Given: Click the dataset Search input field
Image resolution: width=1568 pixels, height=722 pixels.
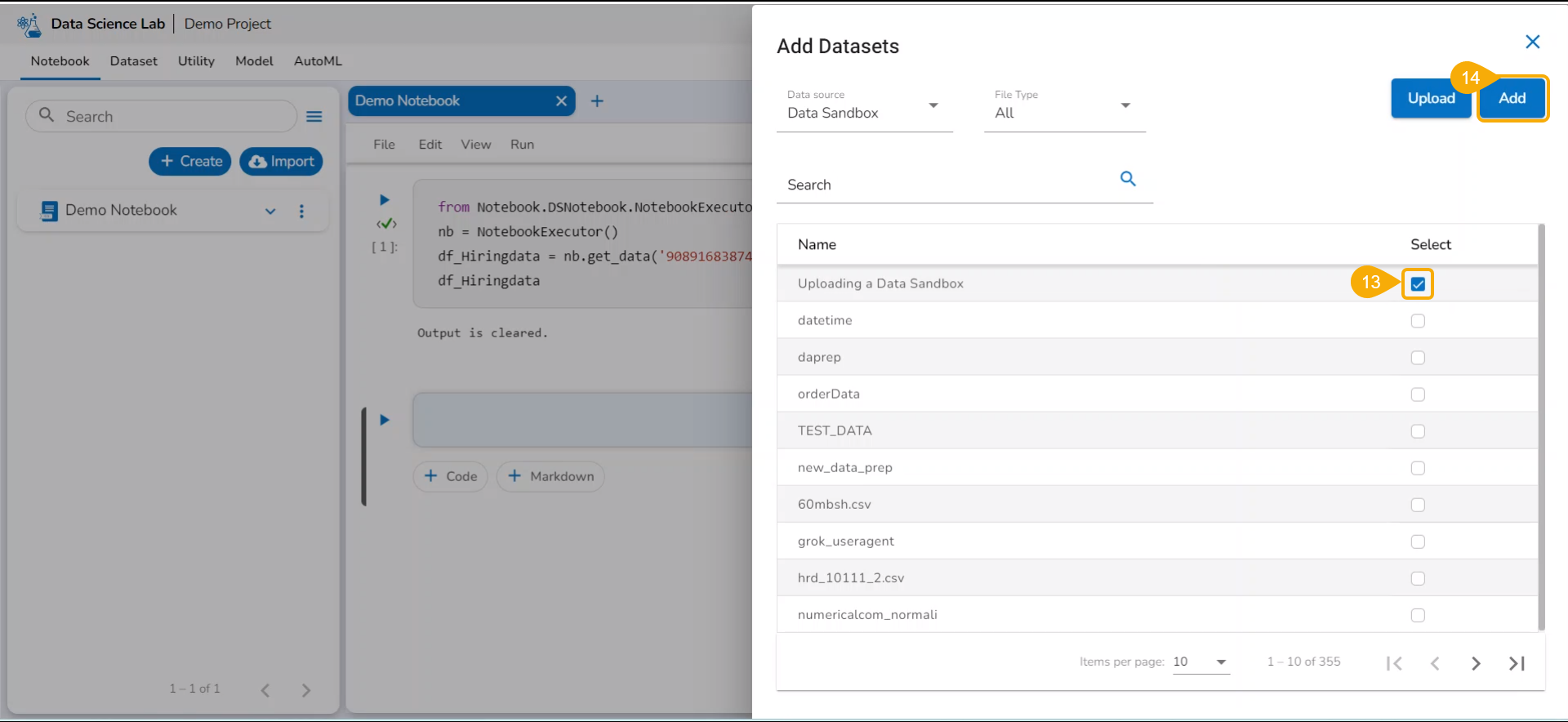Looking at the screenshot, I should 947,185.
